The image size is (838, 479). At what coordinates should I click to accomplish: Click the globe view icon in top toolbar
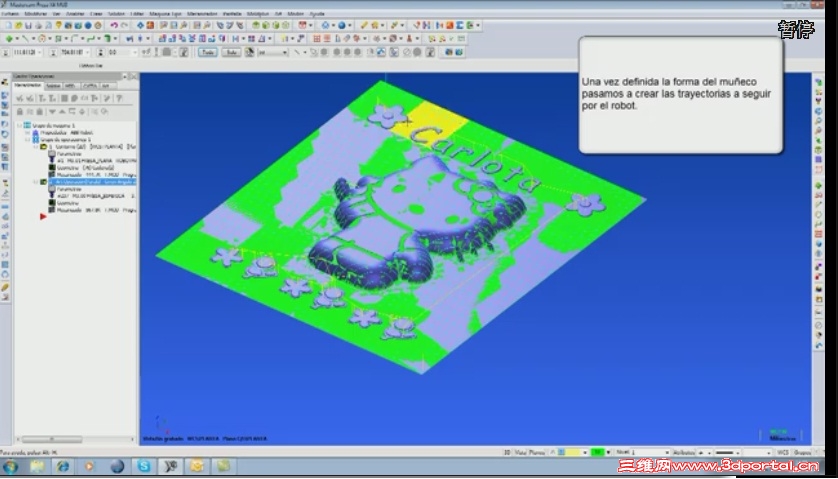pos(342,25)
